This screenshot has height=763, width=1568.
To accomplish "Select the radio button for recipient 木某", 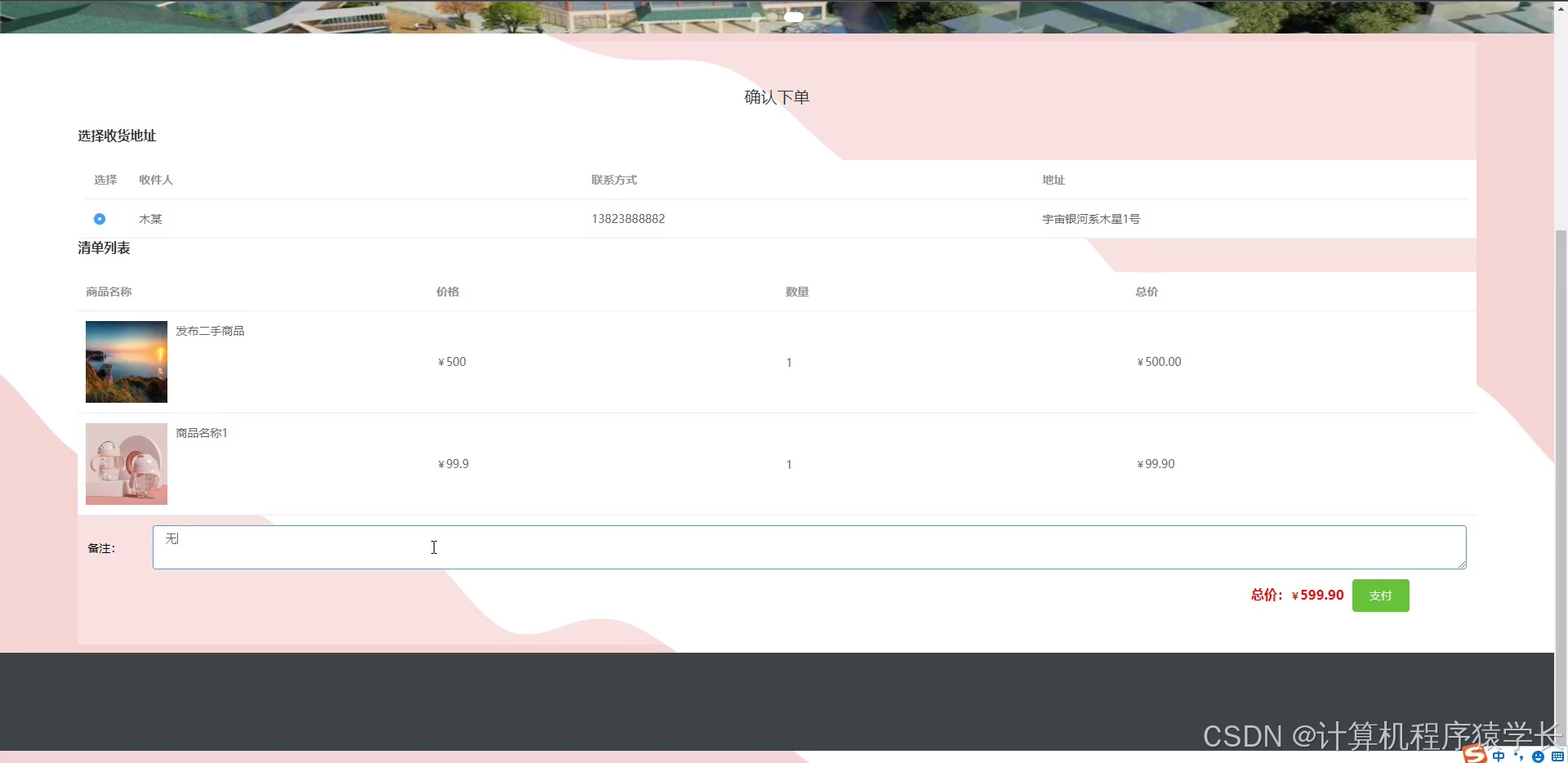I will (100, 219).
